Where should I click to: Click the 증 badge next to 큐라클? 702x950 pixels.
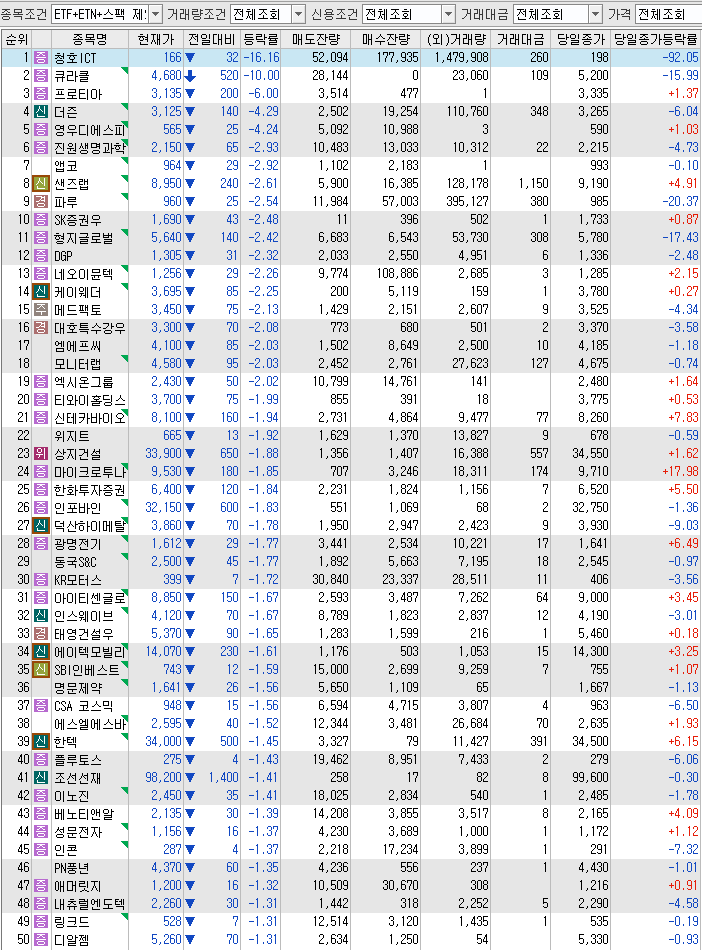(x=41, y=76)
